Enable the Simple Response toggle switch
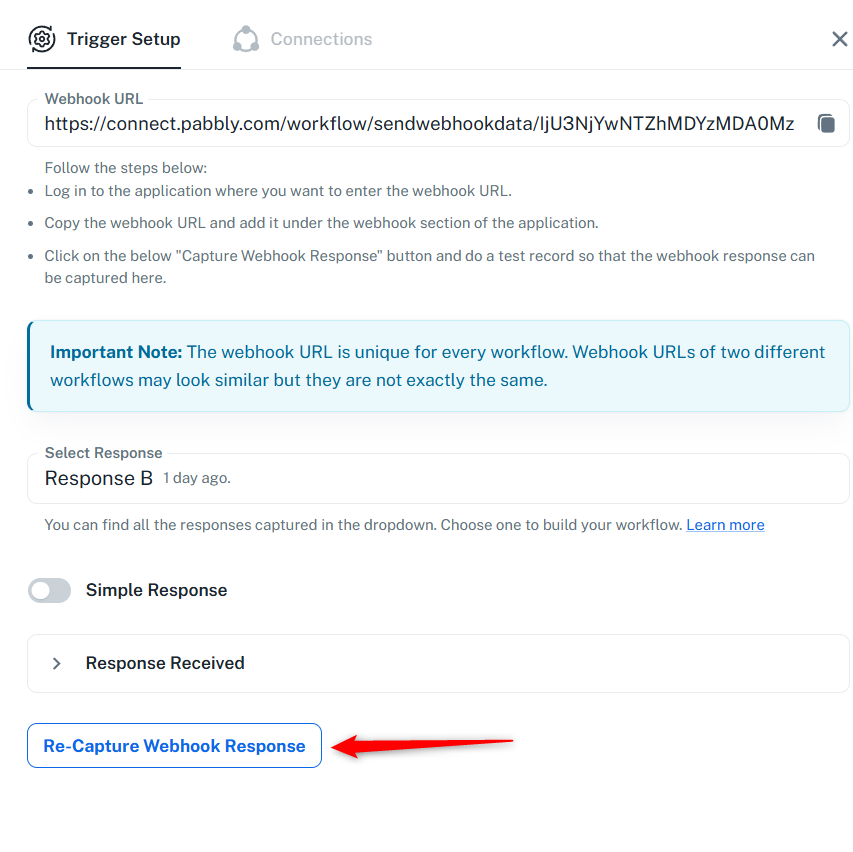The width and height of the screenshot is (853, 852). 50,590
